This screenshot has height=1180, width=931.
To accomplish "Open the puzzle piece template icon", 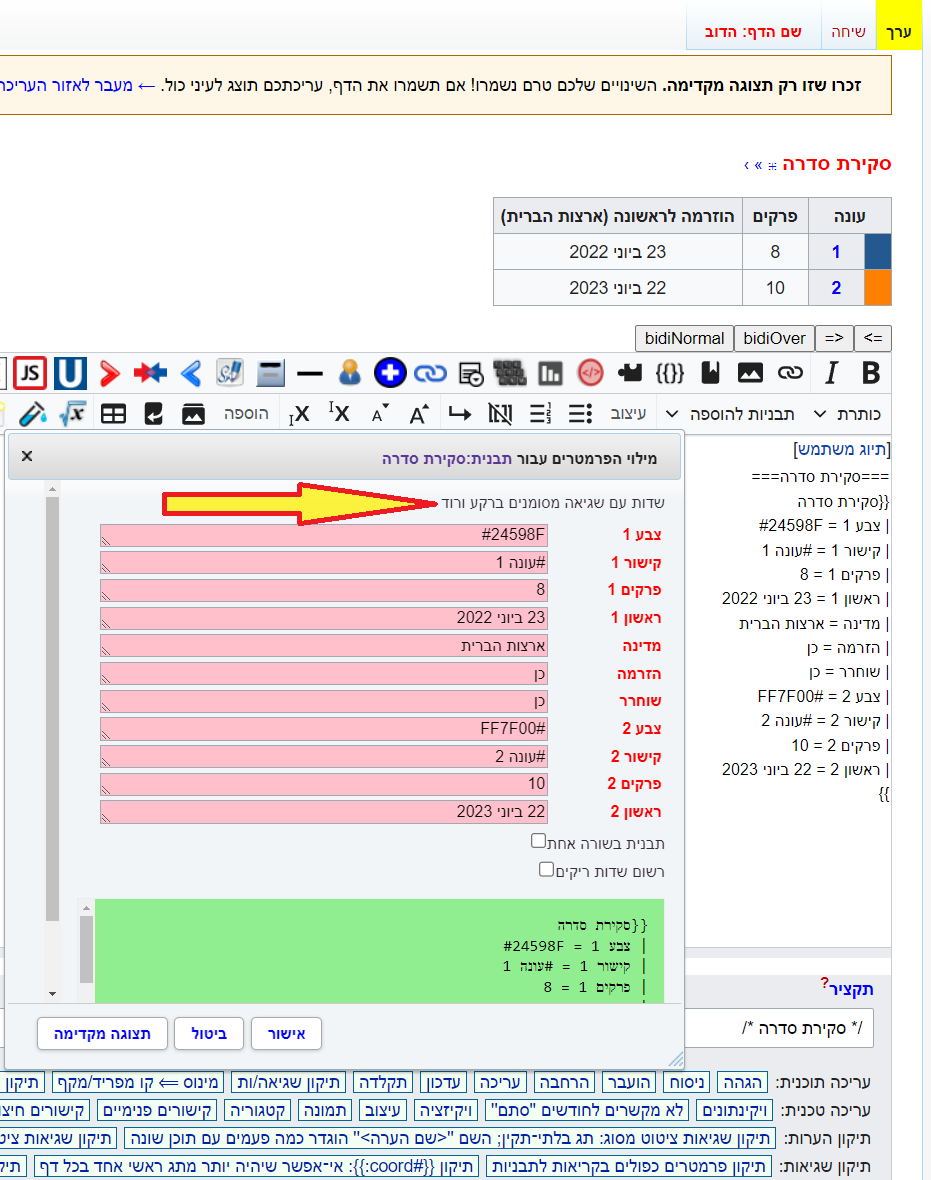I will tap(630, 373).
